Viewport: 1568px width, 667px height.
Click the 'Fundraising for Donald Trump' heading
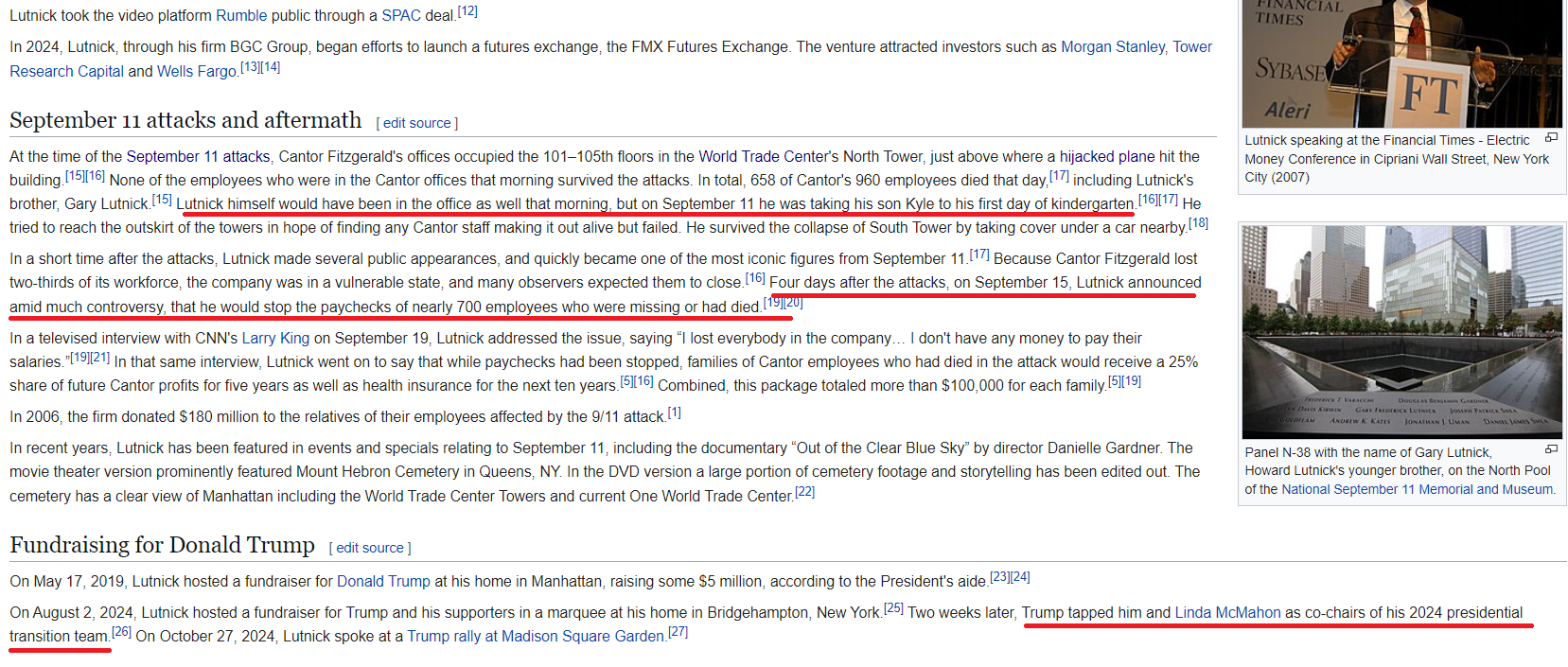click(x=162, y=545)
